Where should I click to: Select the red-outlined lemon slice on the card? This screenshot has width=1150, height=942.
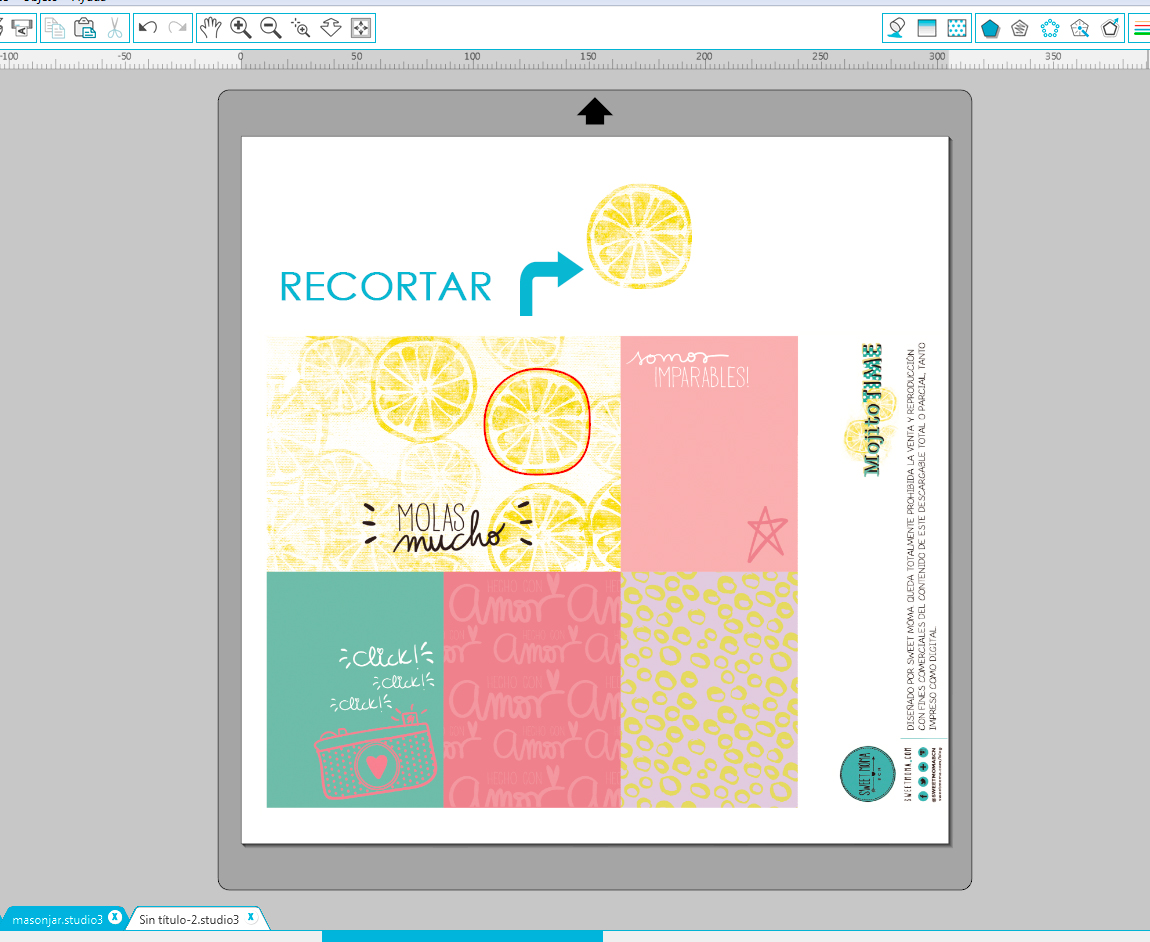click(x=537, y=421)
